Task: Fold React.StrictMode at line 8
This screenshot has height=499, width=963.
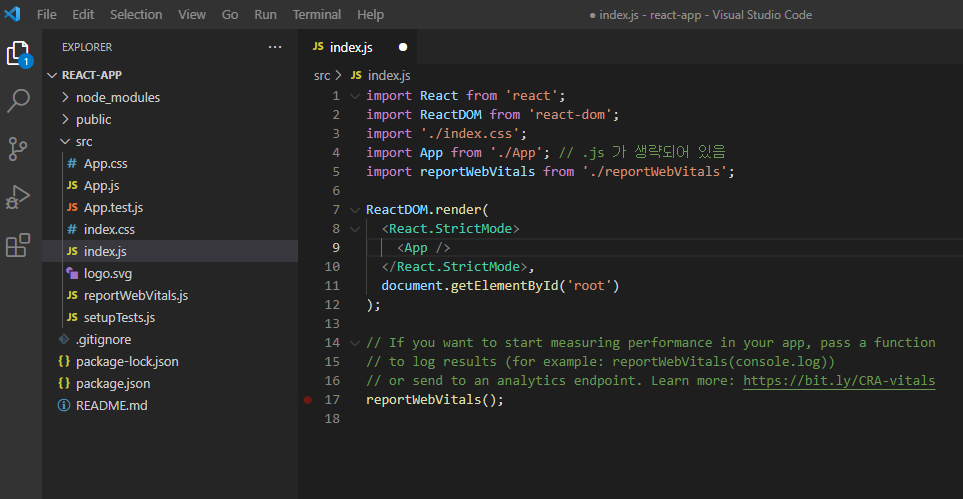Action: [x=354, y=229]
